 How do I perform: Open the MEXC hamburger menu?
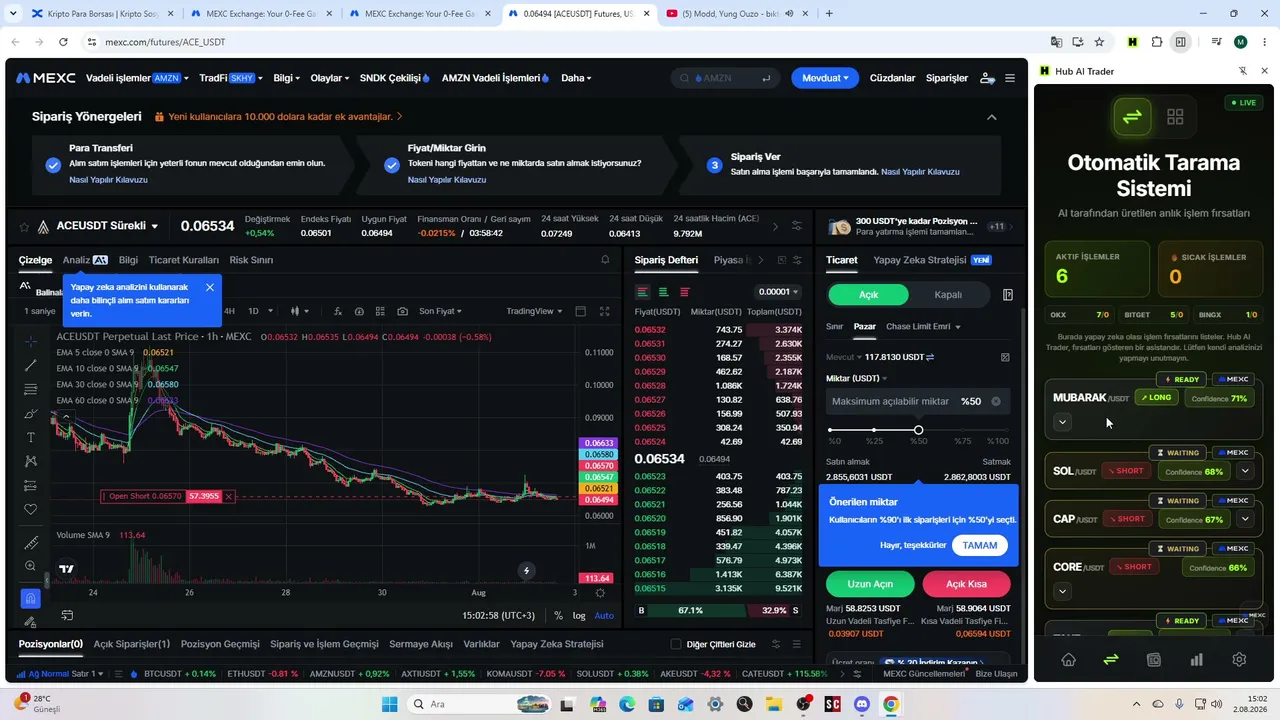tap(1010, 78)
